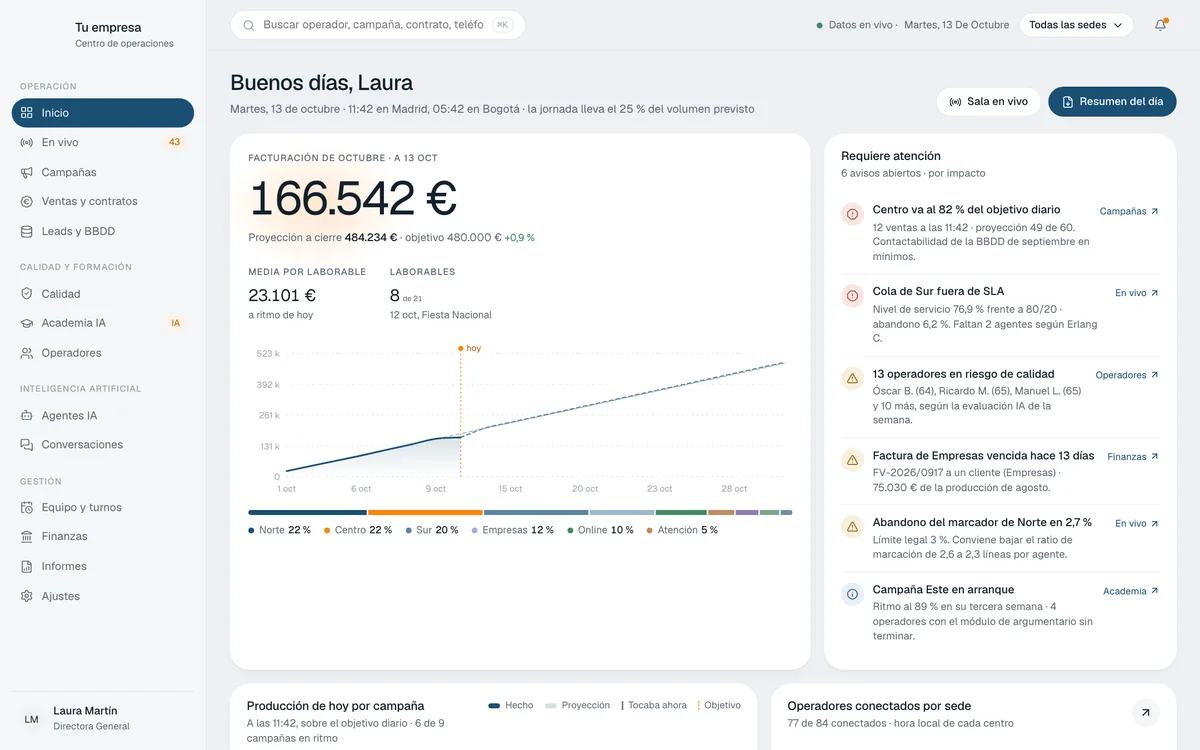Follow the Operadores link in alerts
1200x750 pixels.
[1127, 375]
